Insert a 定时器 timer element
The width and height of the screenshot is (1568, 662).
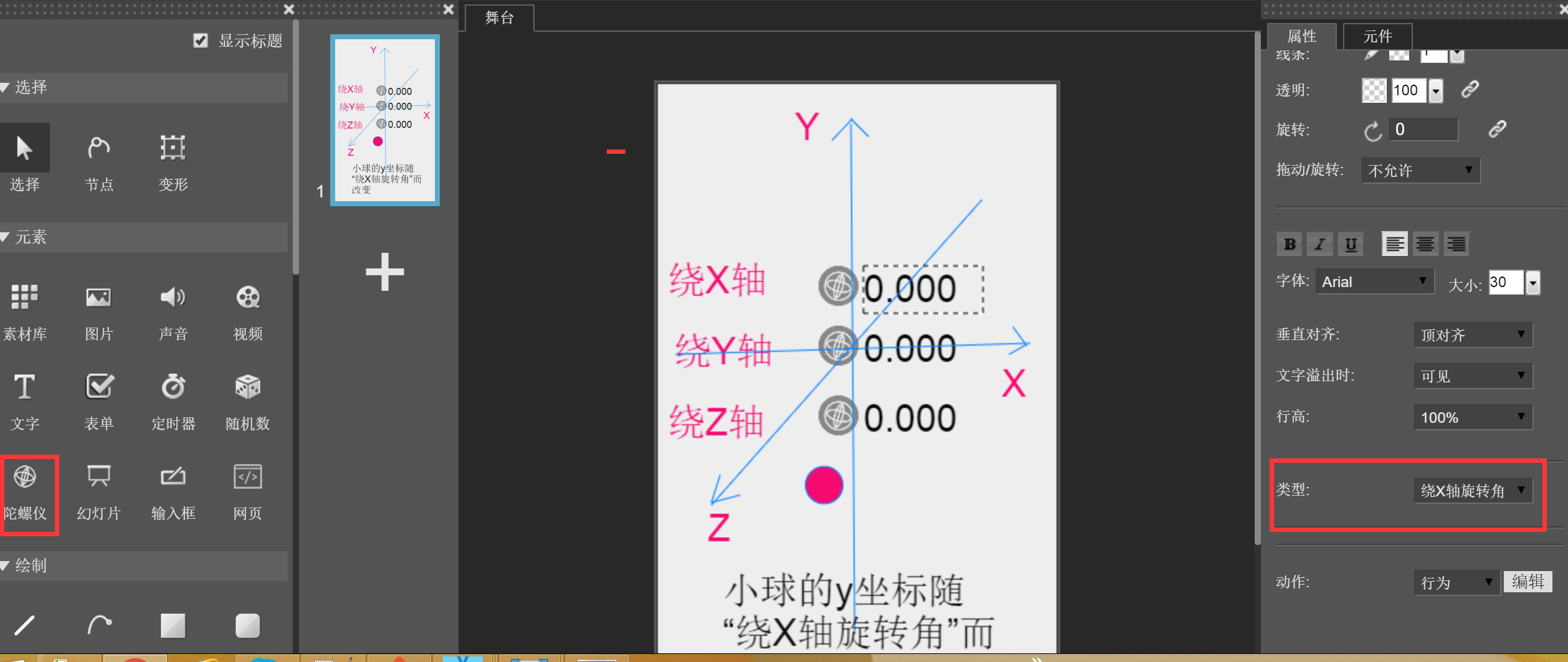click(x=173, y=400)
